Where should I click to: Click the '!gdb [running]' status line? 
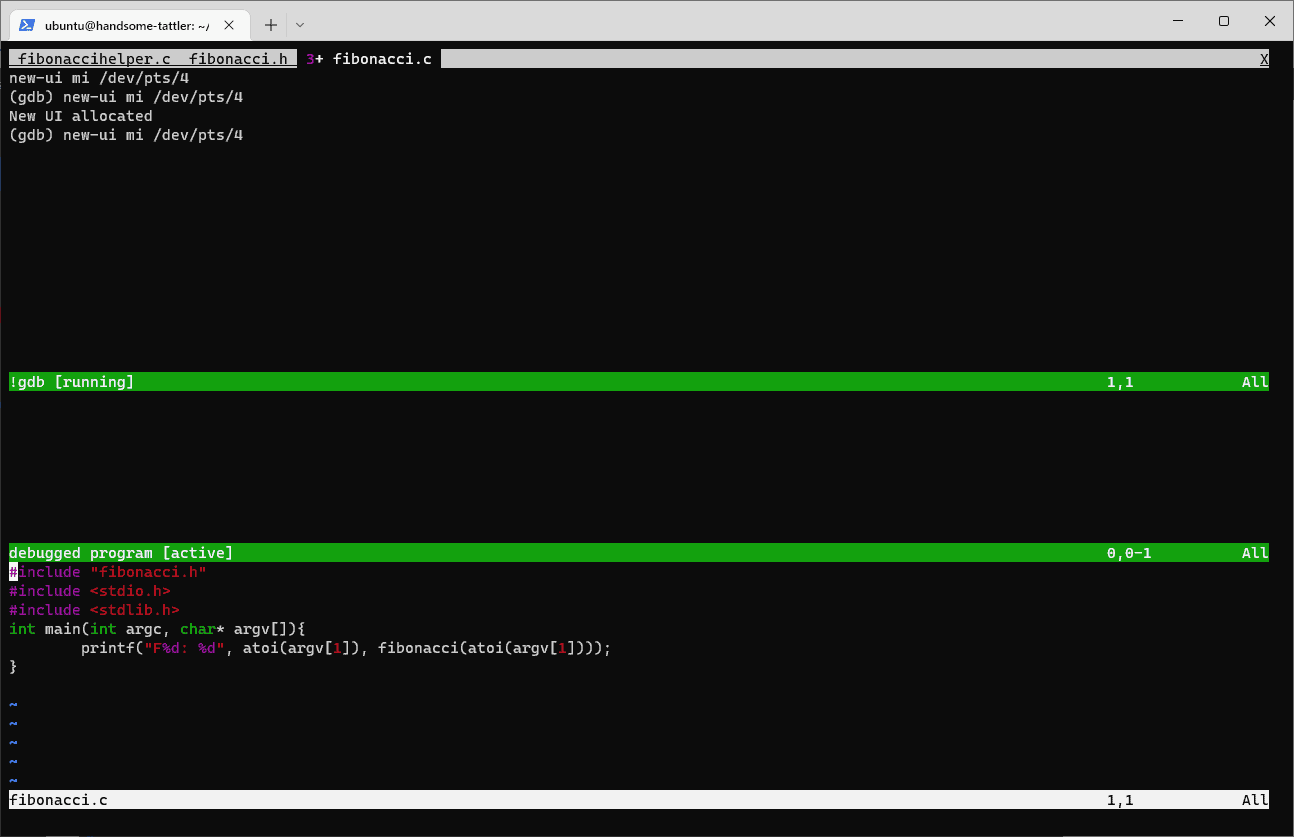(639, 382)
